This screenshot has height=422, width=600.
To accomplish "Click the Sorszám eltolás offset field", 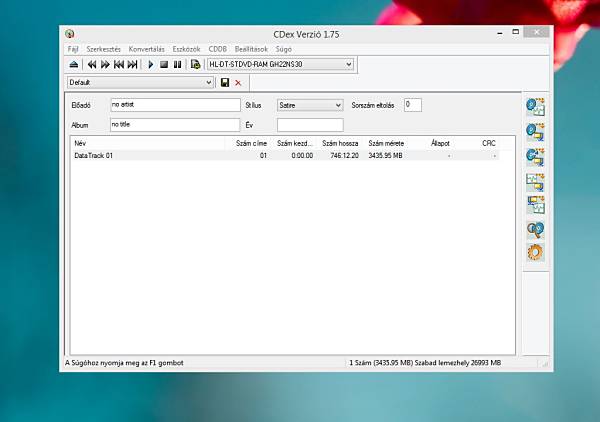I will [413, 105].
